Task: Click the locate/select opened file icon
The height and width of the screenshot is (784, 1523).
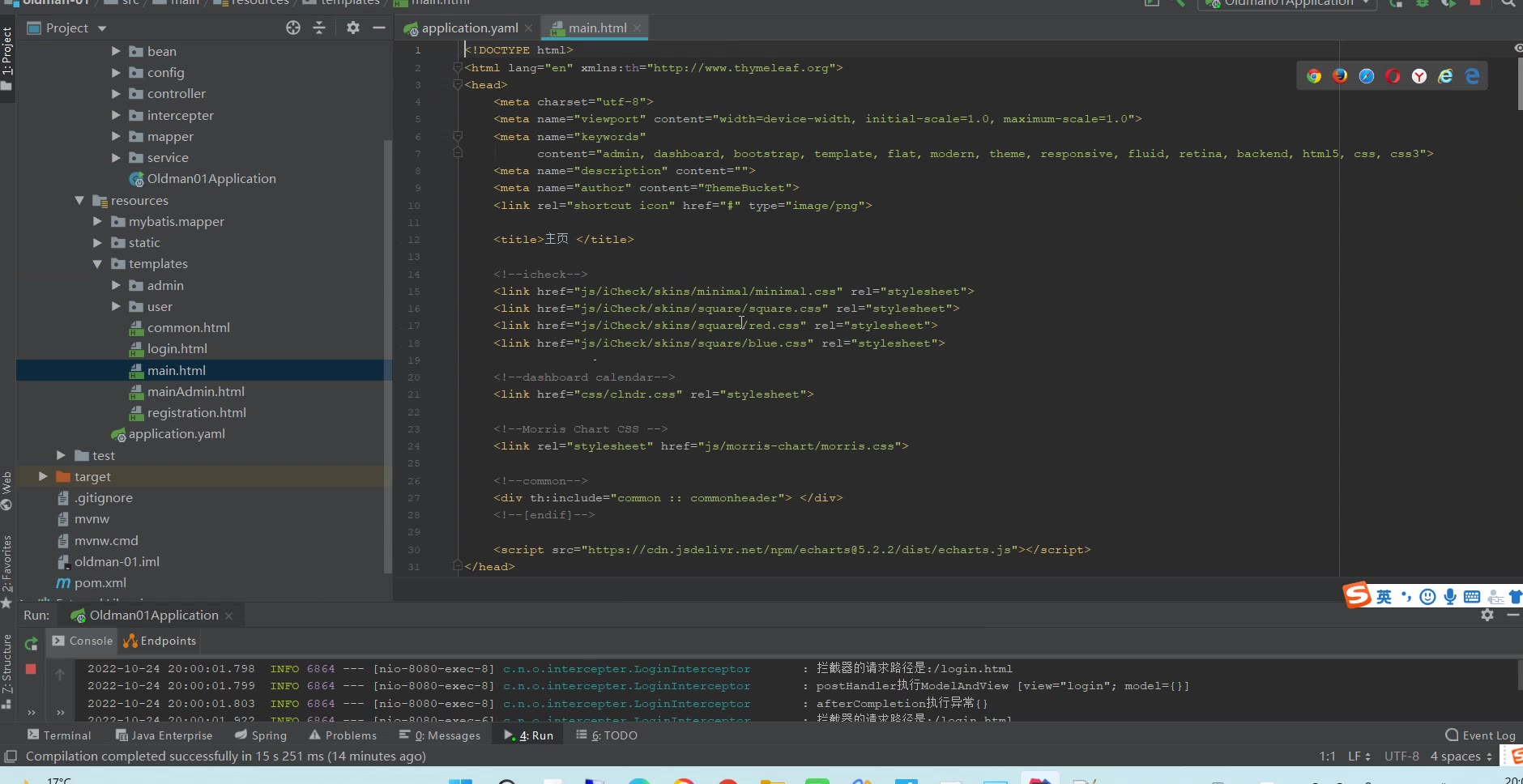Action: [293, 28]
